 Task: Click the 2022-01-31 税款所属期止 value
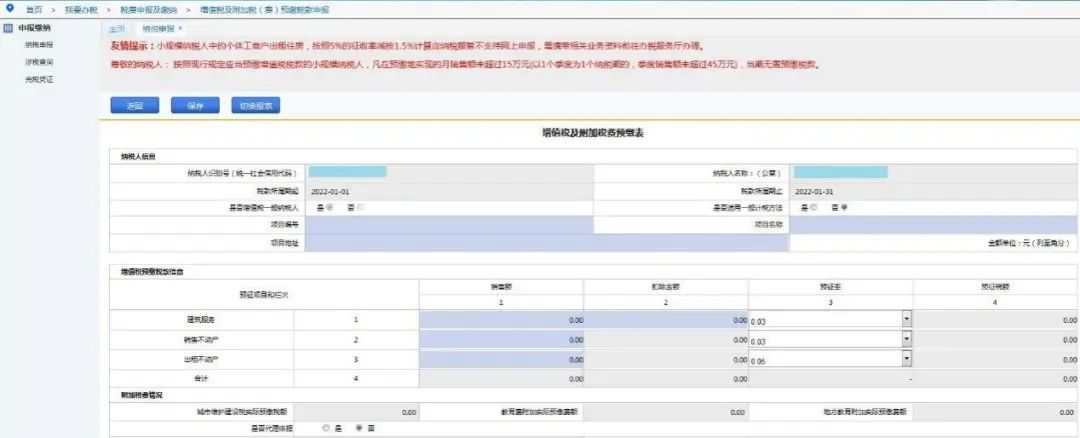coord(813,191)
